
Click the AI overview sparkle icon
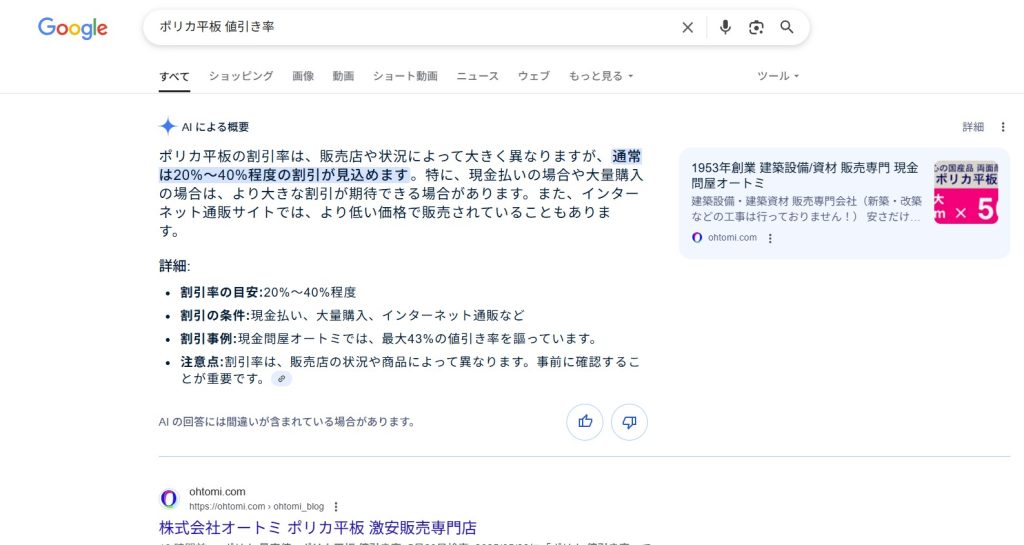pos(168,127)
